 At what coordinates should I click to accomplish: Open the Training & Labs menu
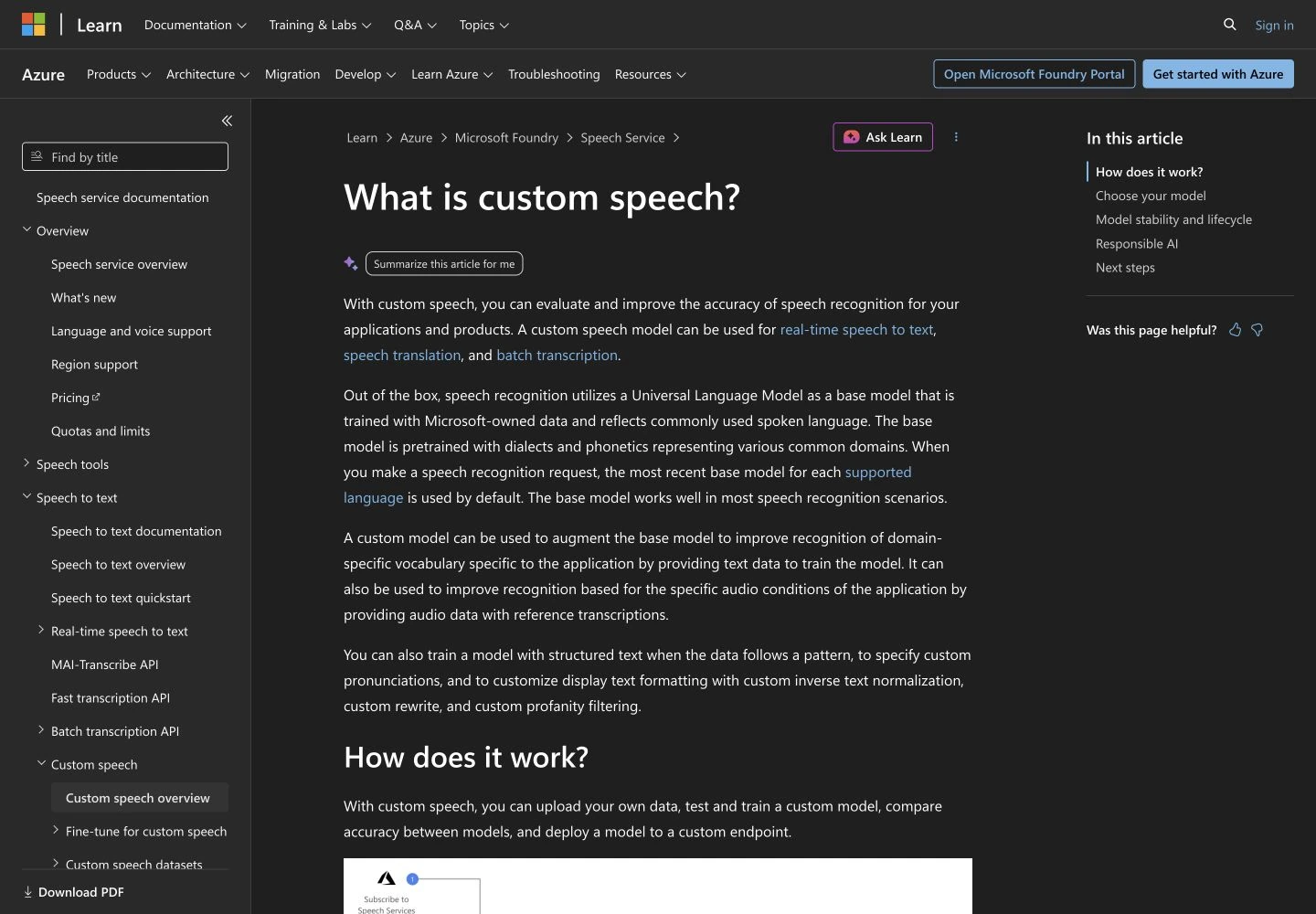click(320, 25)
